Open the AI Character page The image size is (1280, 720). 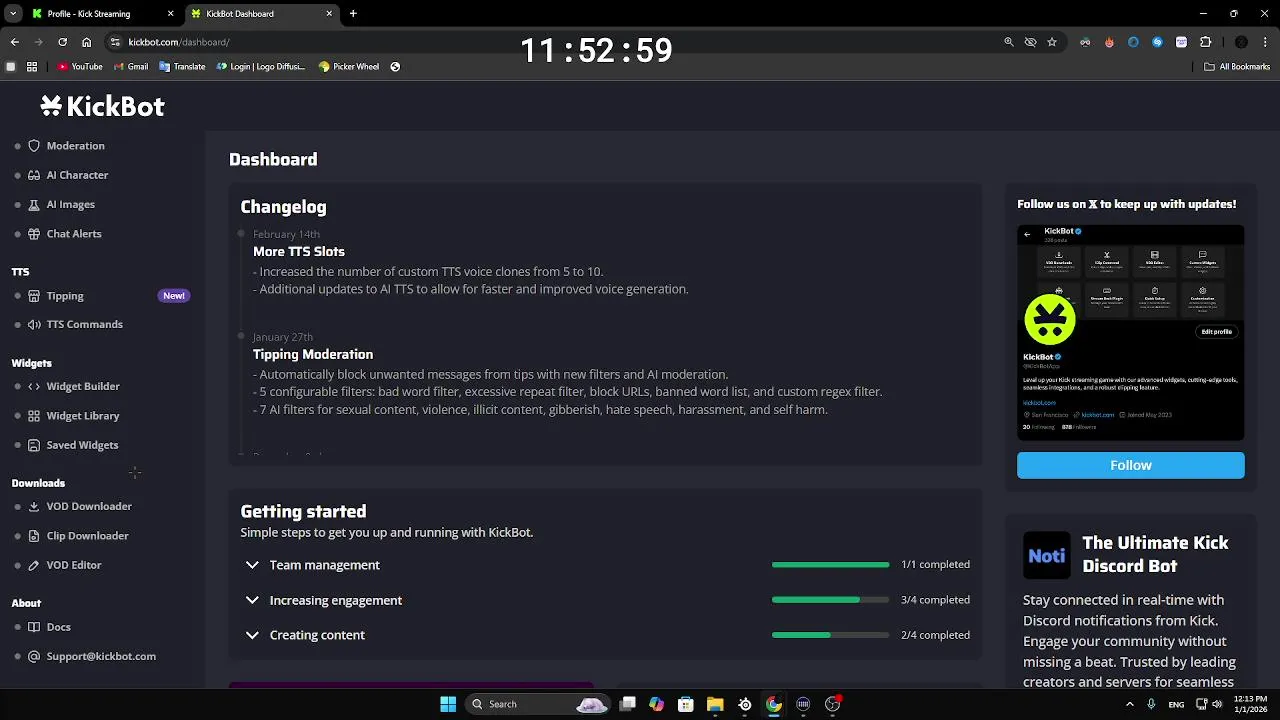click(x=77, y=175)
